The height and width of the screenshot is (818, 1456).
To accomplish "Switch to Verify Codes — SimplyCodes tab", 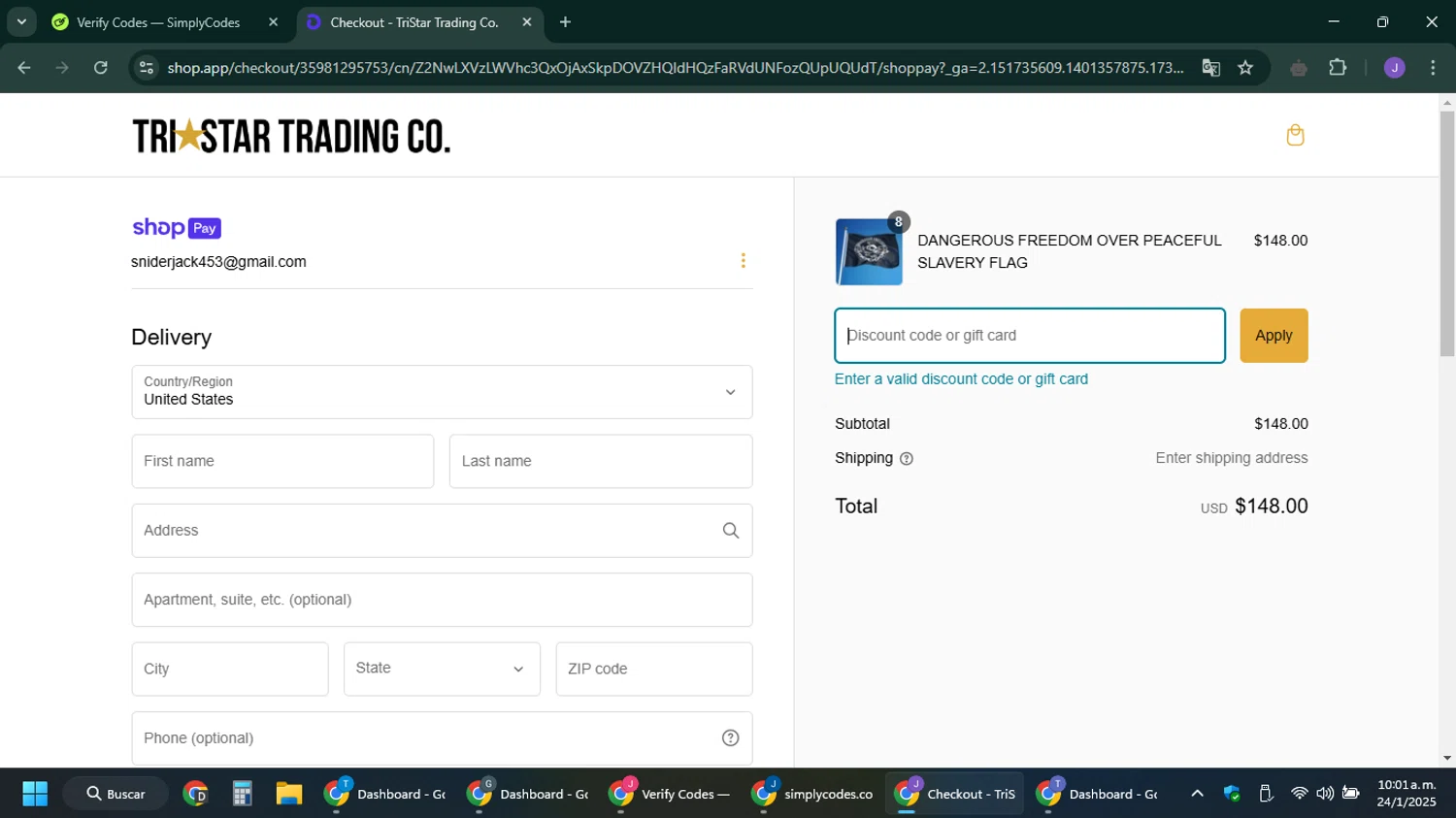I will (x=167, y=22).
